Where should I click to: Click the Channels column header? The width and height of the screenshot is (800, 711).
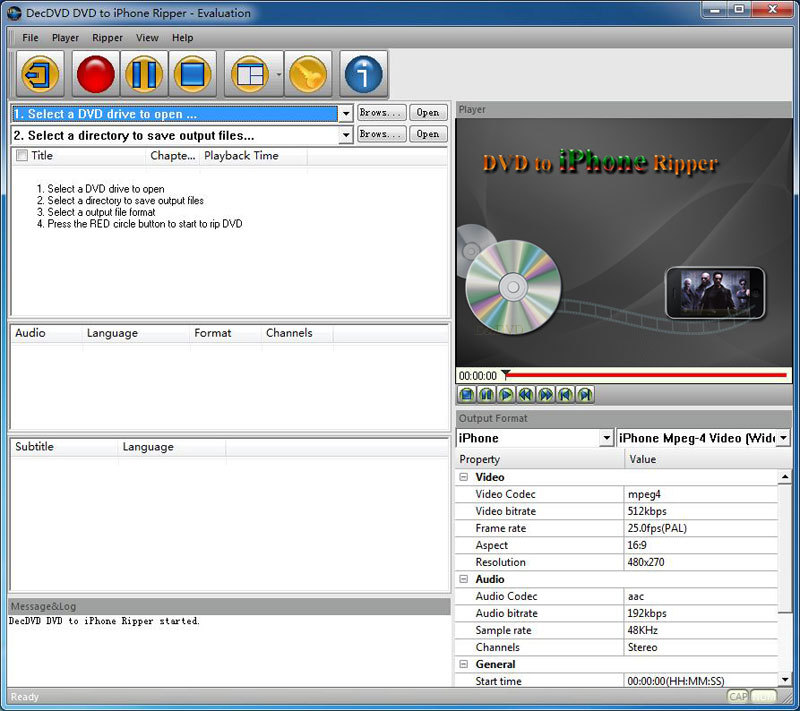point(297,333)
